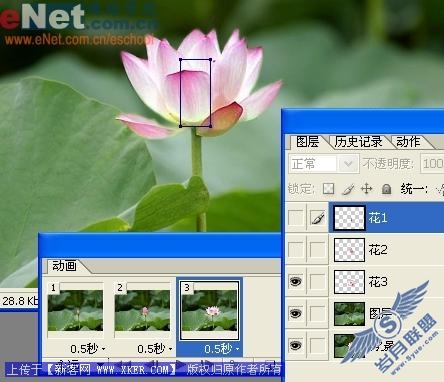Toggle lock position move icon
The image size is (444, 382).
click(x=367, y=189)
